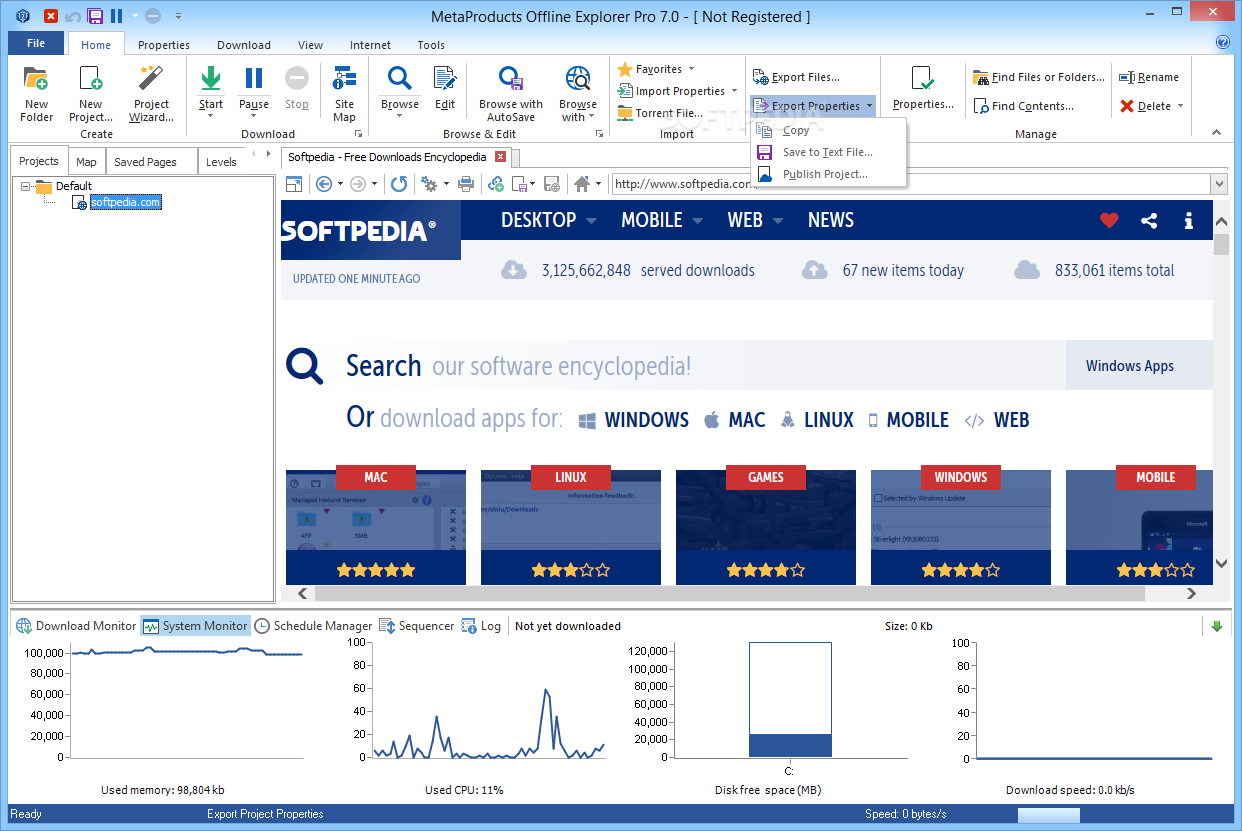1242x831 pixels.
Task: Click the URL address input field
Action: point(909,184)
